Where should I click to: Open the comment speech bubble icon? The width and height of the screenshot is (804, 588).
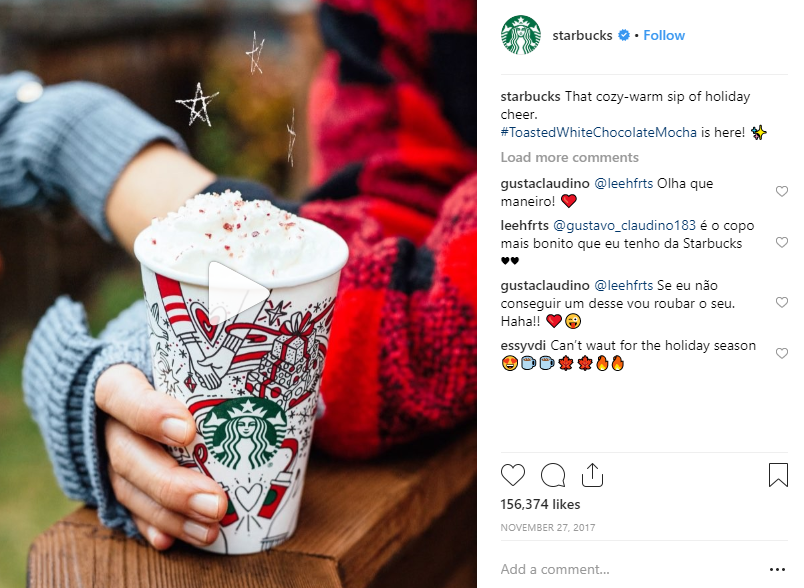pyautogui.click(x=553, y=475)
